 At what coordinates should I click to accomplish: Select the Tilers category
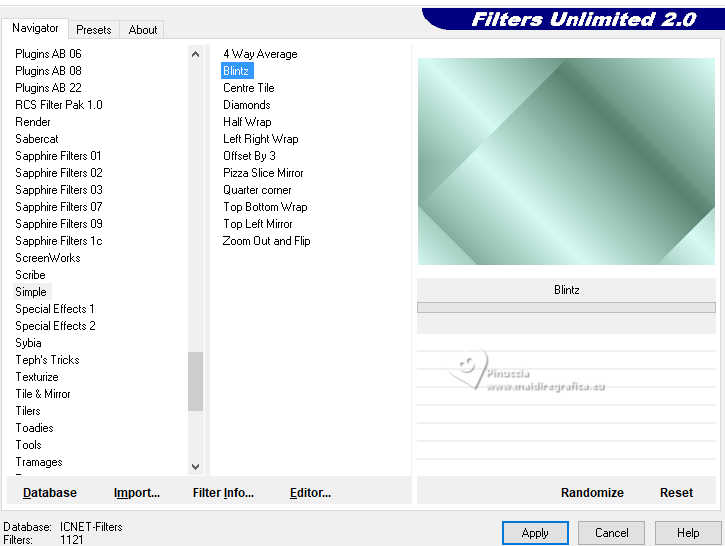(x=28, y=411)
